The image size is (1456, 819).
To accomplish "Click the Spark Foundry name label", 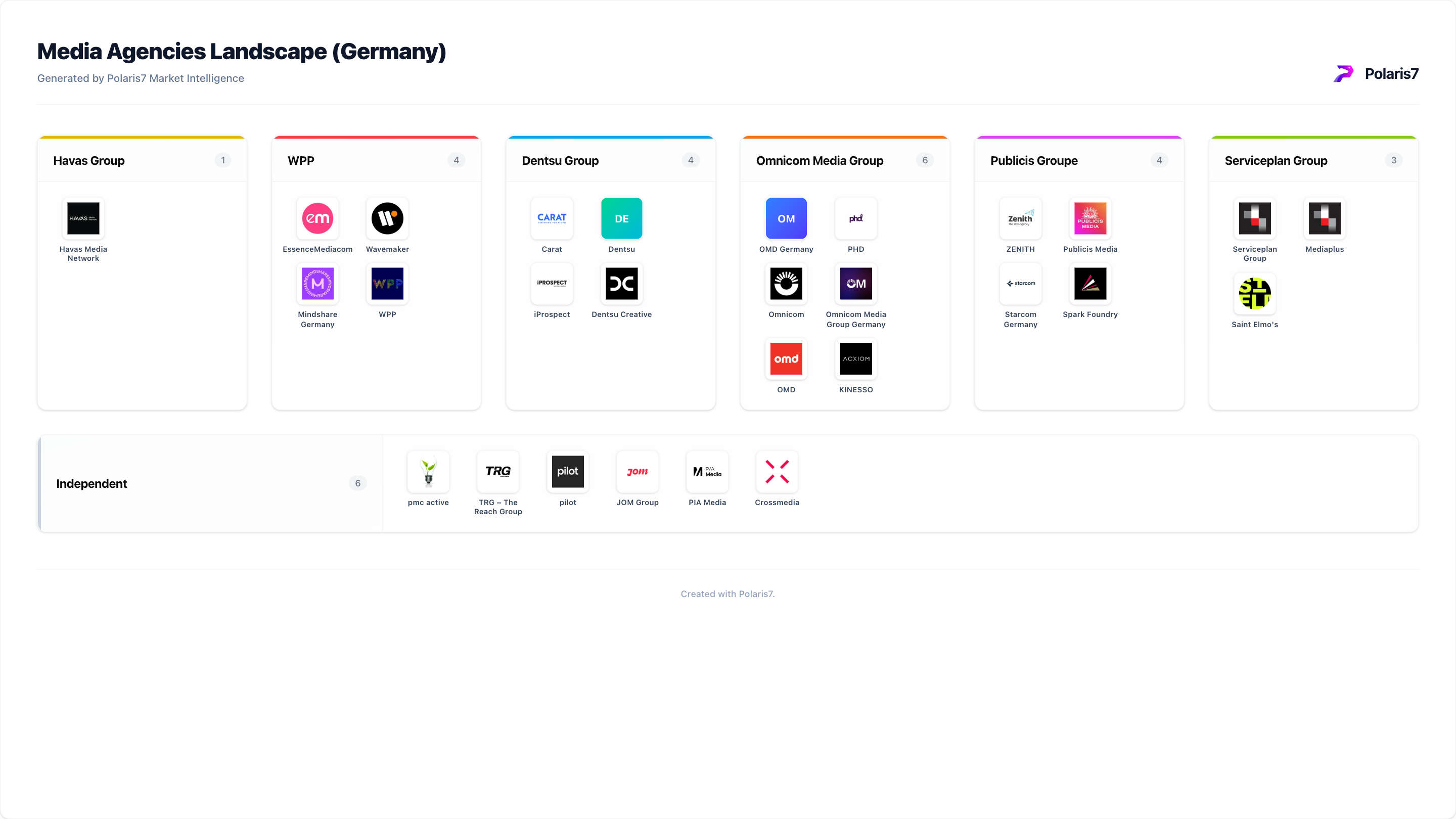I will click(x=1090, y=315).
